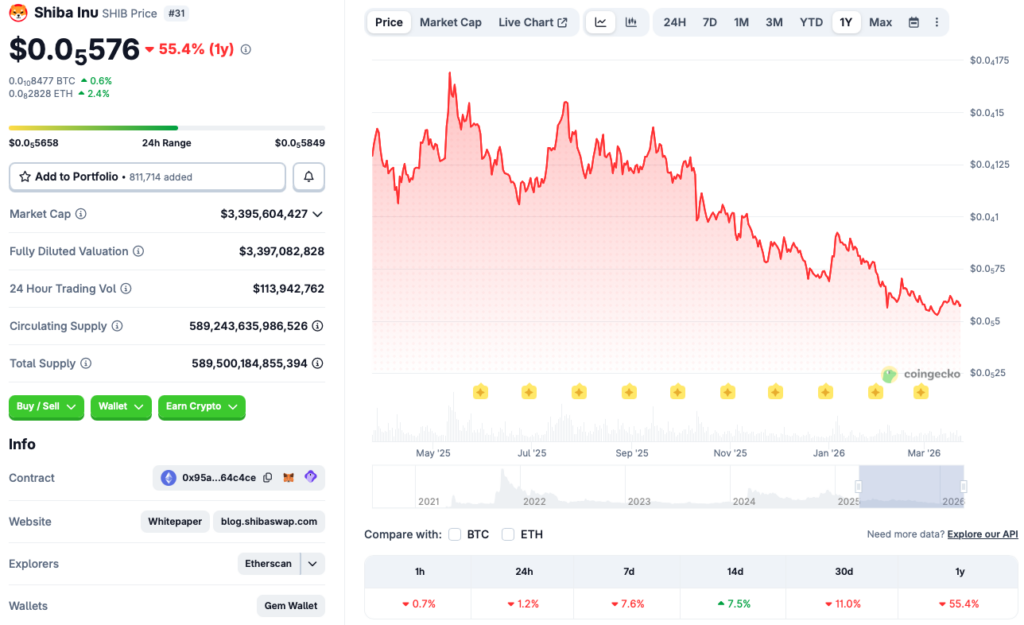Open the chart's three-dot options menu
Screen dimensions: 1024x625
pyautogui.click(x=936, y=22)
